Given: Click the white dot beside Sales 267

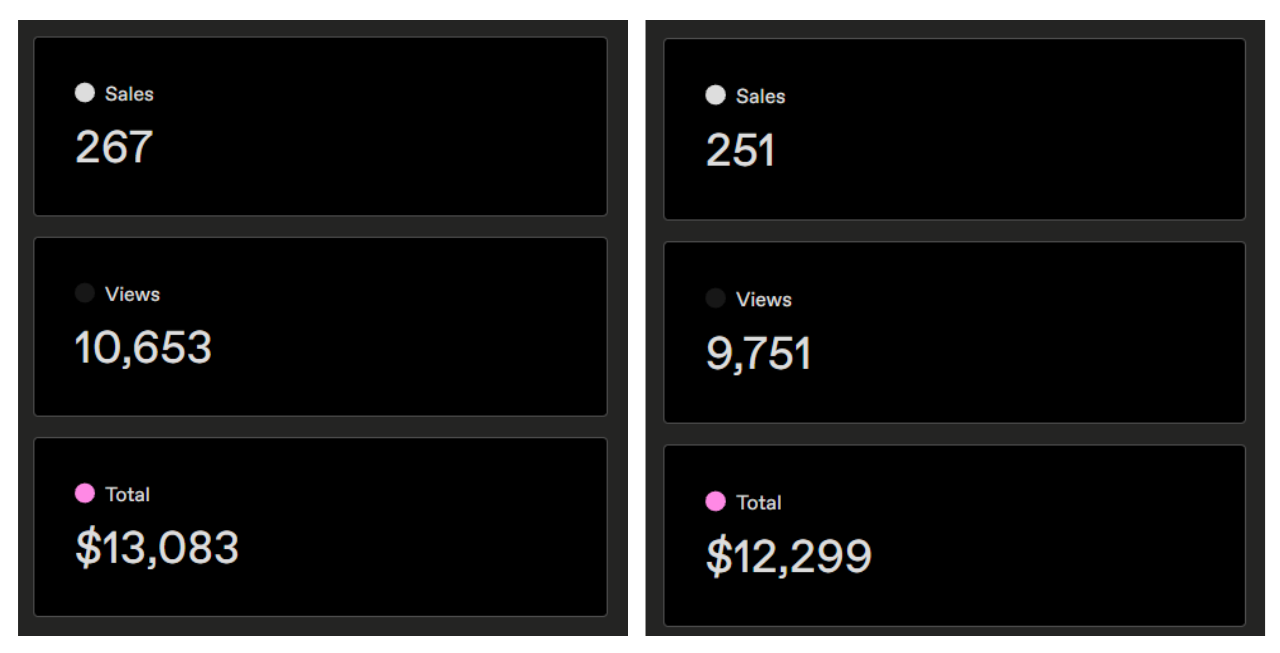Looking at the screenshot, I should (85, 93).
